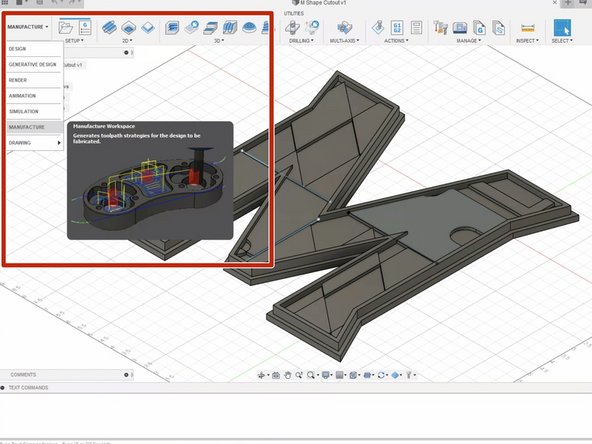Open a new design tab with plus
Image resolution: width=592 pixels, height=444 pixels.
click(568, 3)
